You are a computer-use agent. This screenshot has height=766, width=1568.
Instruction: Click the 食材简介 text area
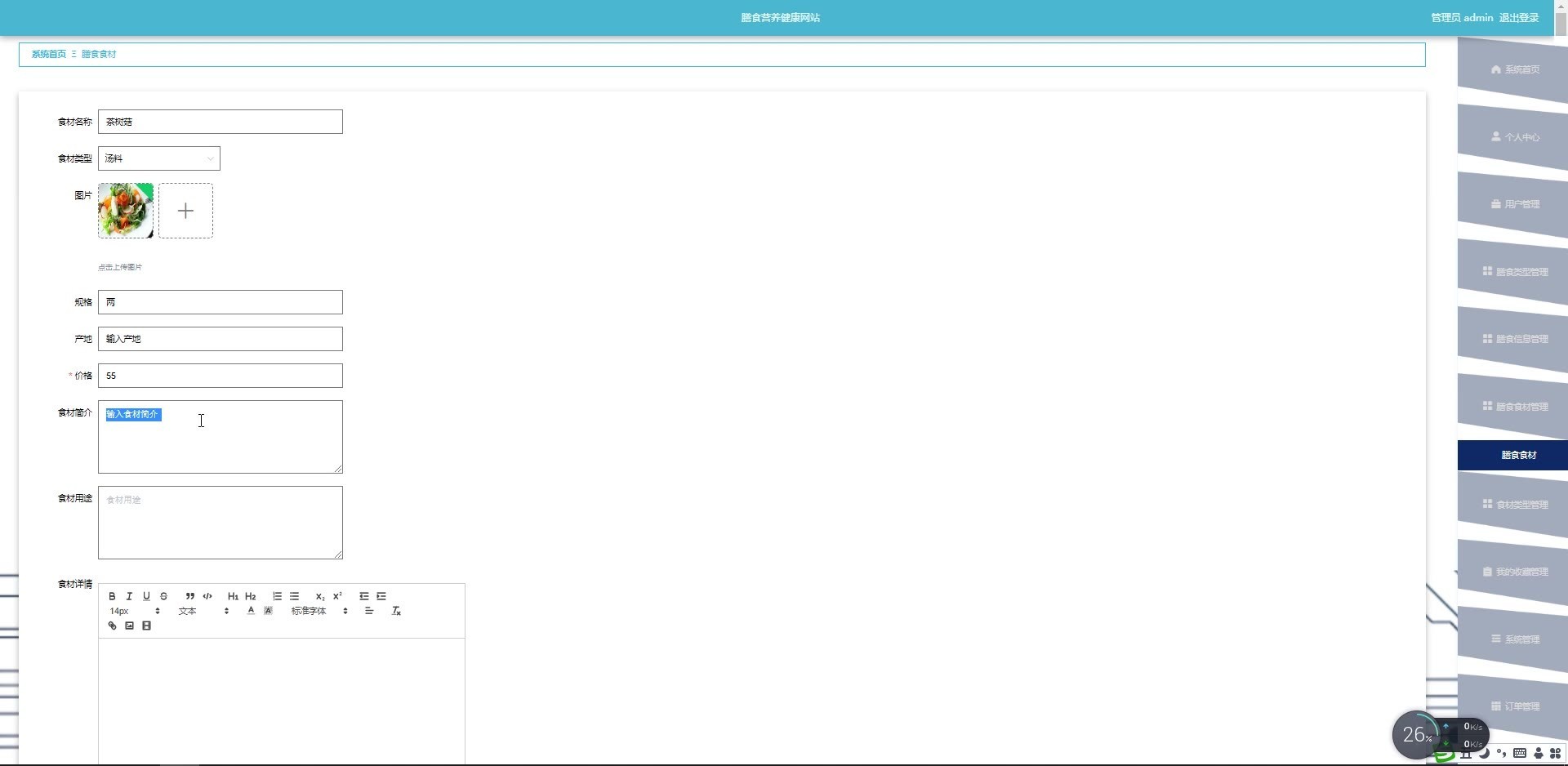tap(220, 437)
